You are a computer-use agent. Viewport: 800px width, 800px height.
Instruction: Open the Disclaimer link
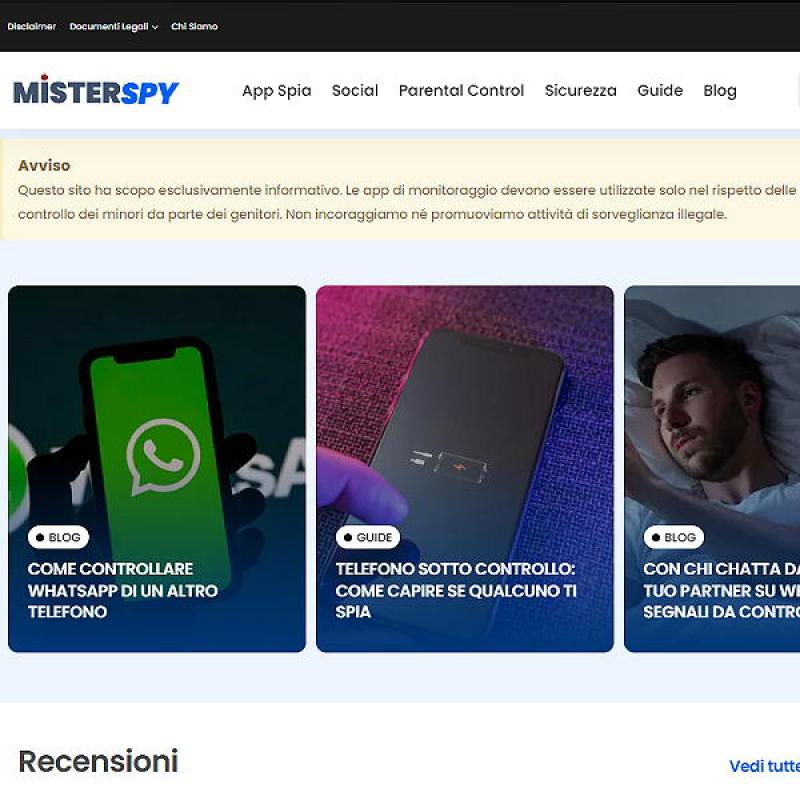(x=32, y=26)
